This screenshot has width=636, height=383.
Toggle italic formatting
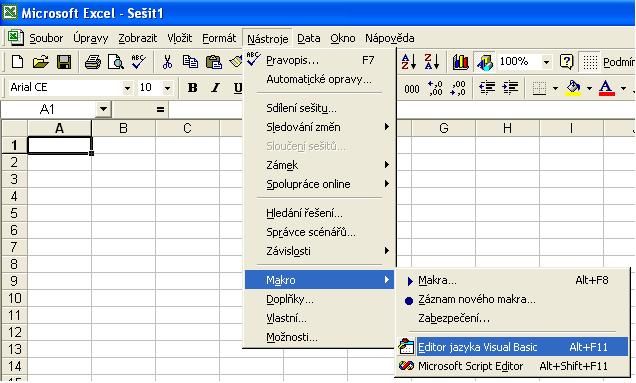pos(215,88)
